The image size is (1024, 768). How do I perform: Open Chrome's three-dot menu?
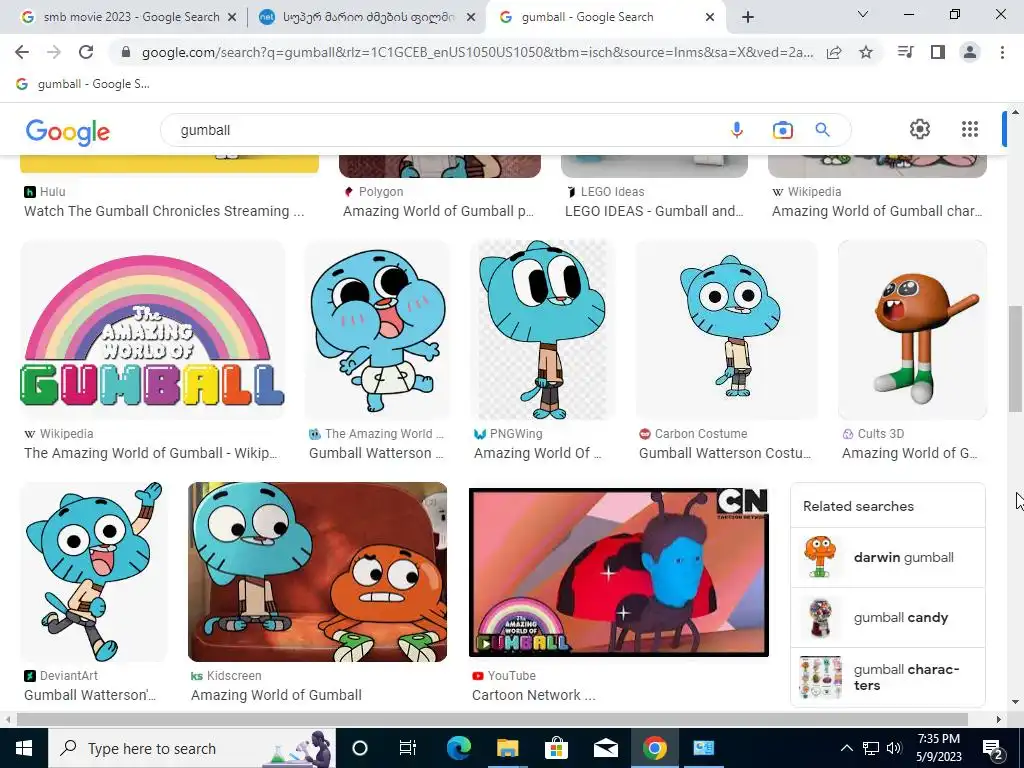coord(1002,52)
